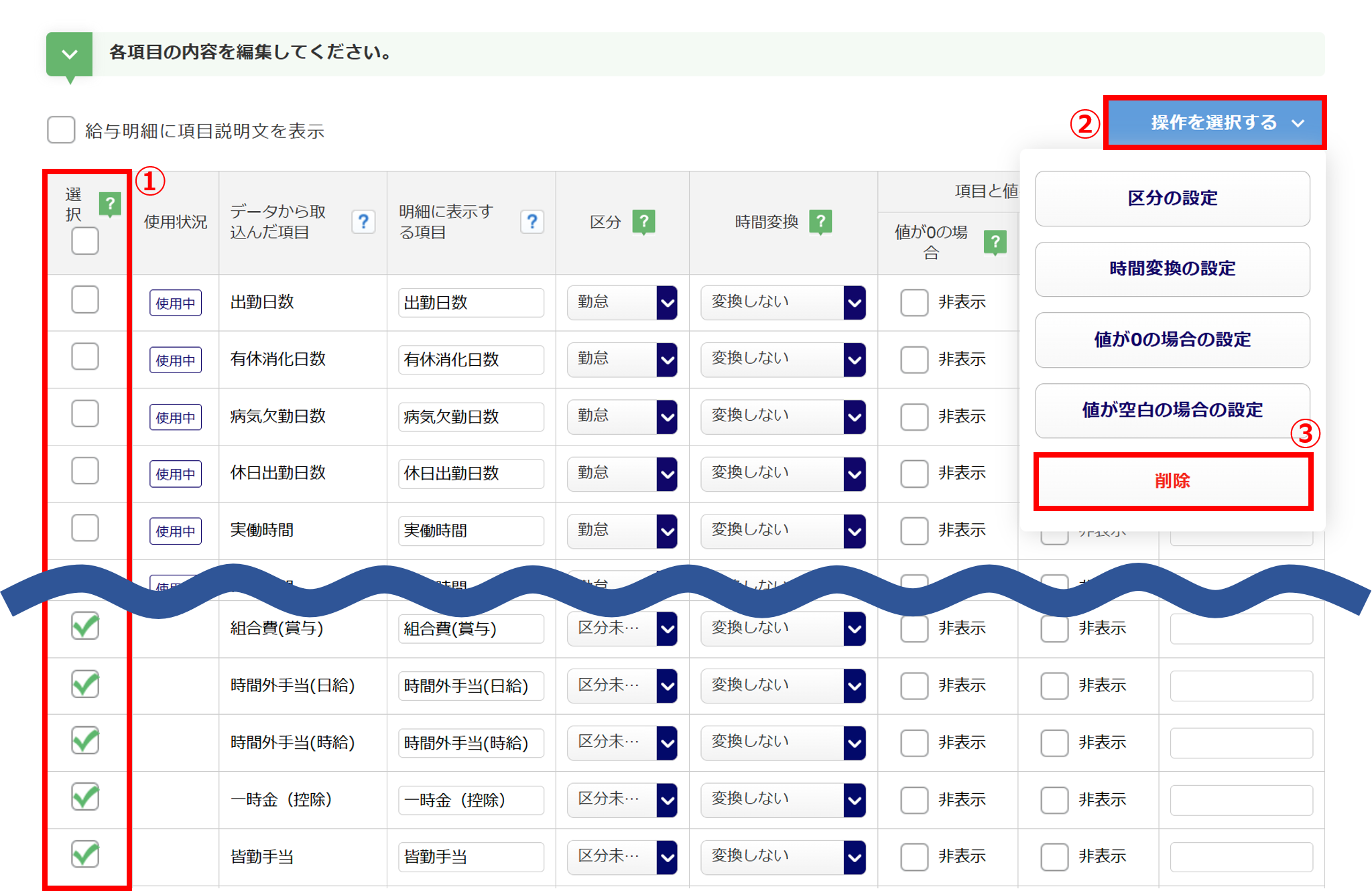Click help icon beside 選択 column header

click(x=110, y=204)
